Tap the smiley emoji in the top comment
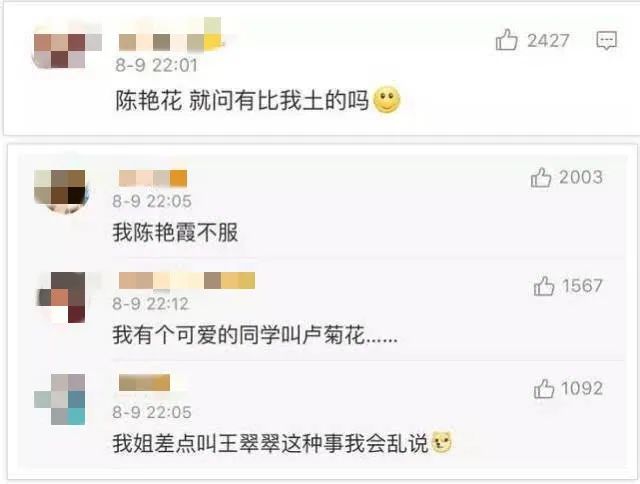Image resolution: width=640 pixels, height=484 pixels. [x=387, y=100]
